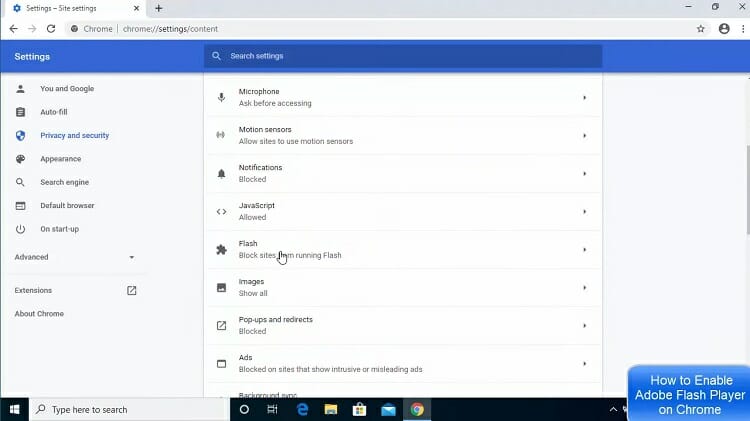Expand the Images settings arrow

pyautogui.click(x=585, y=288)
